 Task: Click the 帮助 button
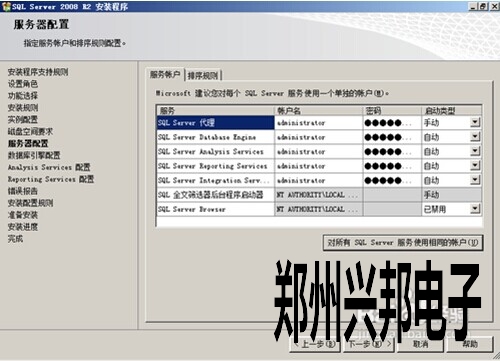(470, 344)
